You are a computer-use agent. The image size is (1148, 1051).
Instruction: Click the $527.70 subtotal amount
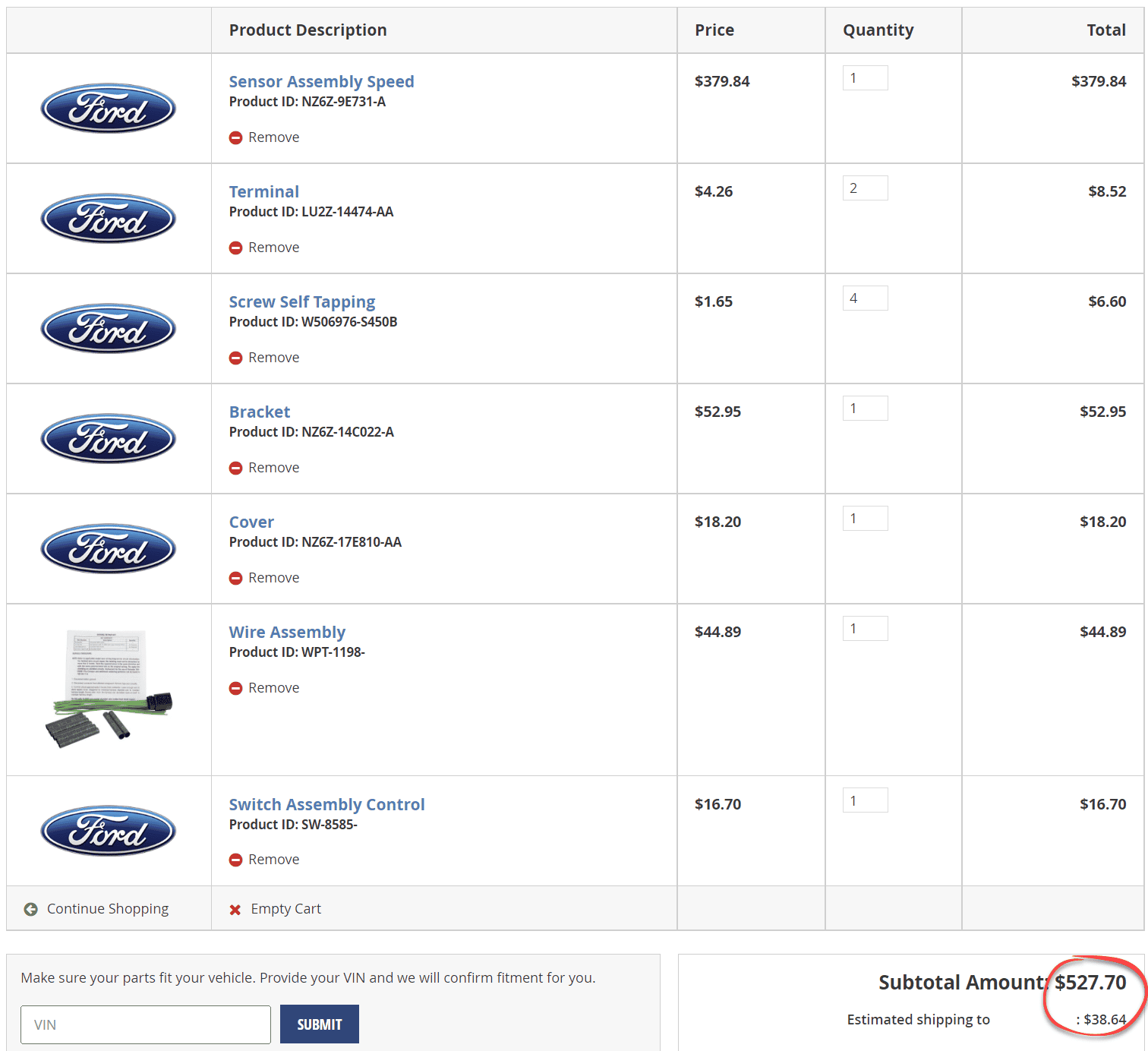click(x=1090, y=983)
